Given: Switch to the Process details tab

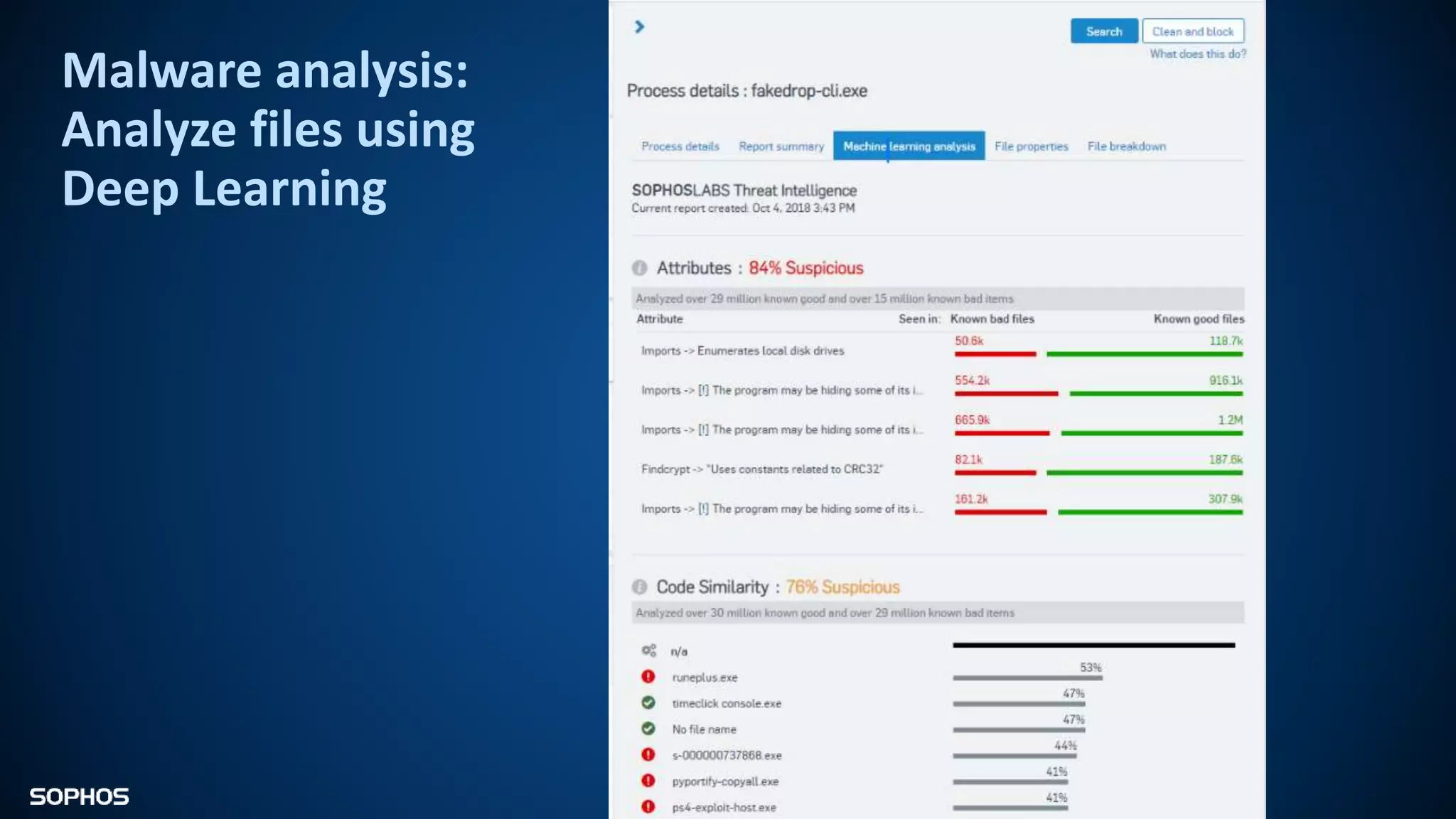Looking at the screenshot, I should point(680,146).
